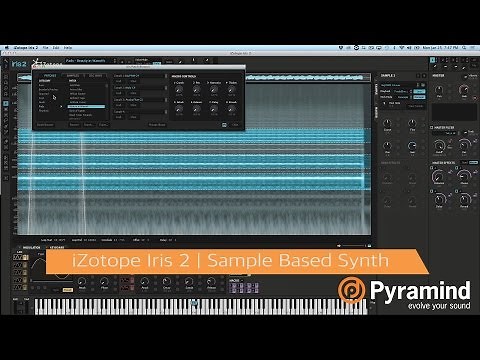The width and height of the screenshot is (480, 360).
Task: Click macro control knob 1
Action: tap(179, 90)
